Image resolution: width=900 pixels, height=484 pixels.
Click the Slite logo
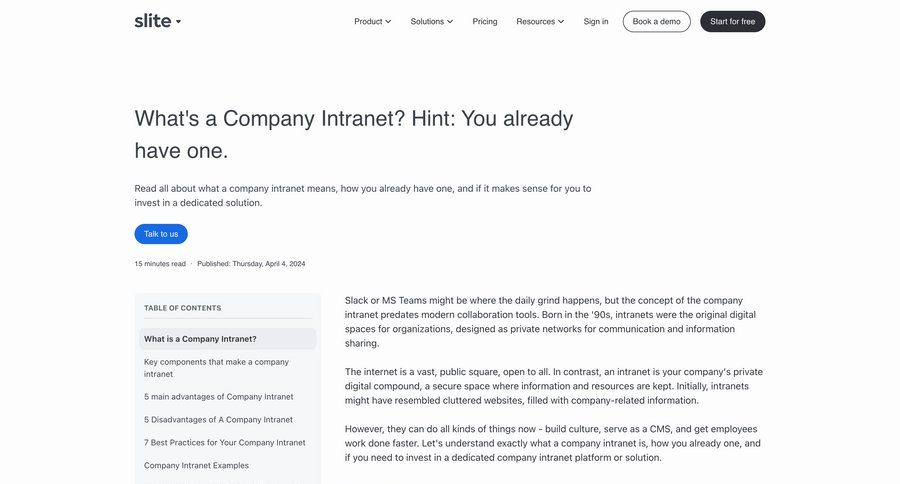(x=153, y=21)
